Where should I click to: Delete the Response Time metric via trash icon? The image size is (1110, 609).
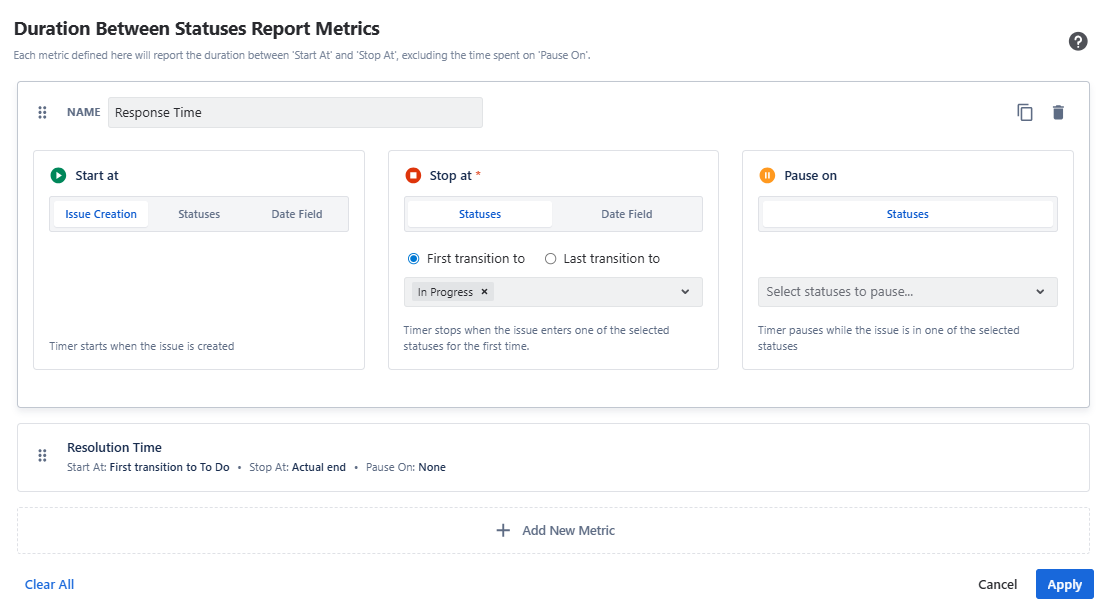1058,112
